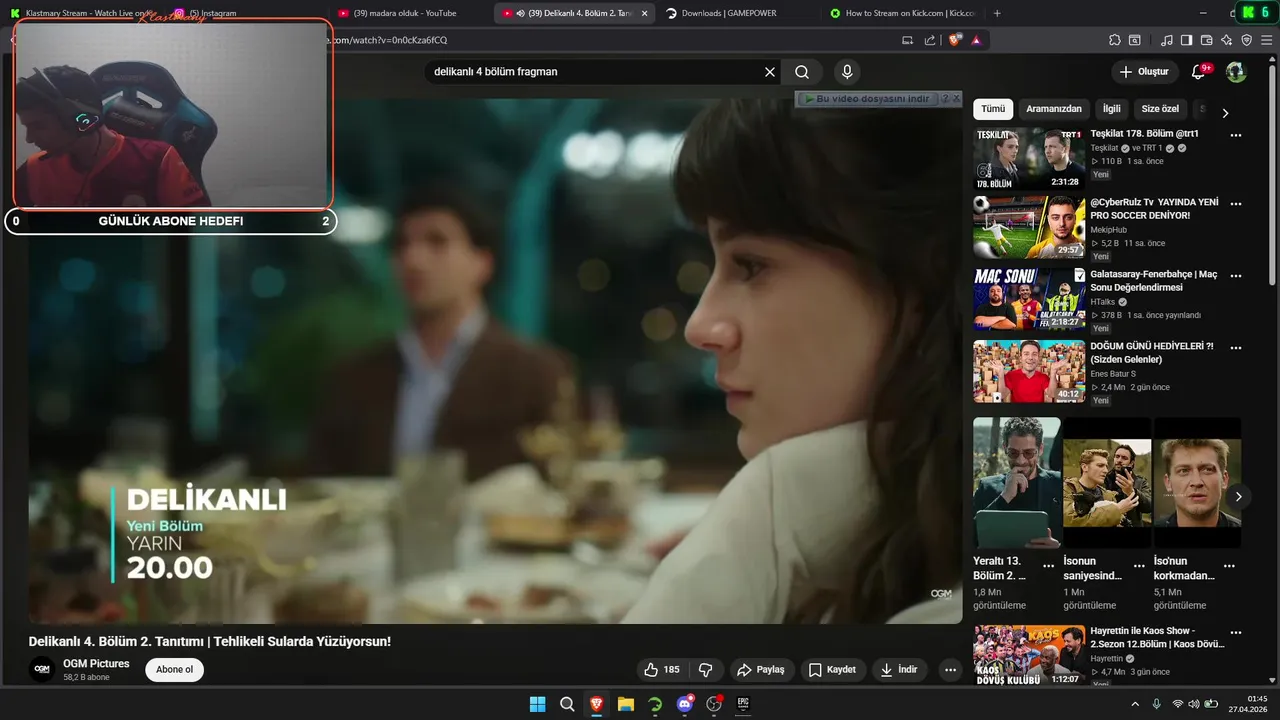Open the Brave VPN shield icon
The width and height of the screenshot is (1280, 720).
click(x=1247, y=40)
